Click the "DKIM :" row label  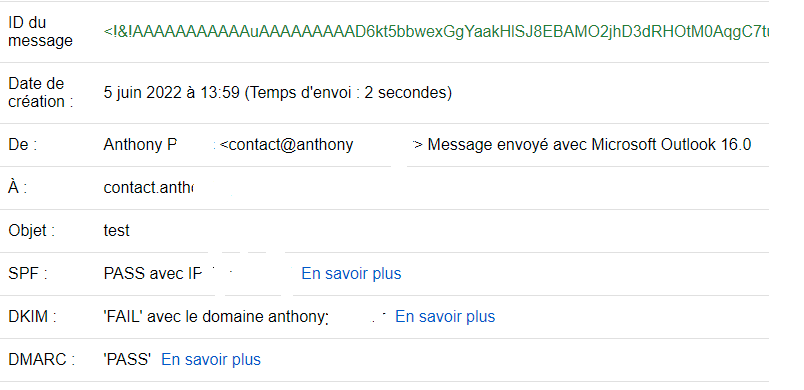(32, 317)
